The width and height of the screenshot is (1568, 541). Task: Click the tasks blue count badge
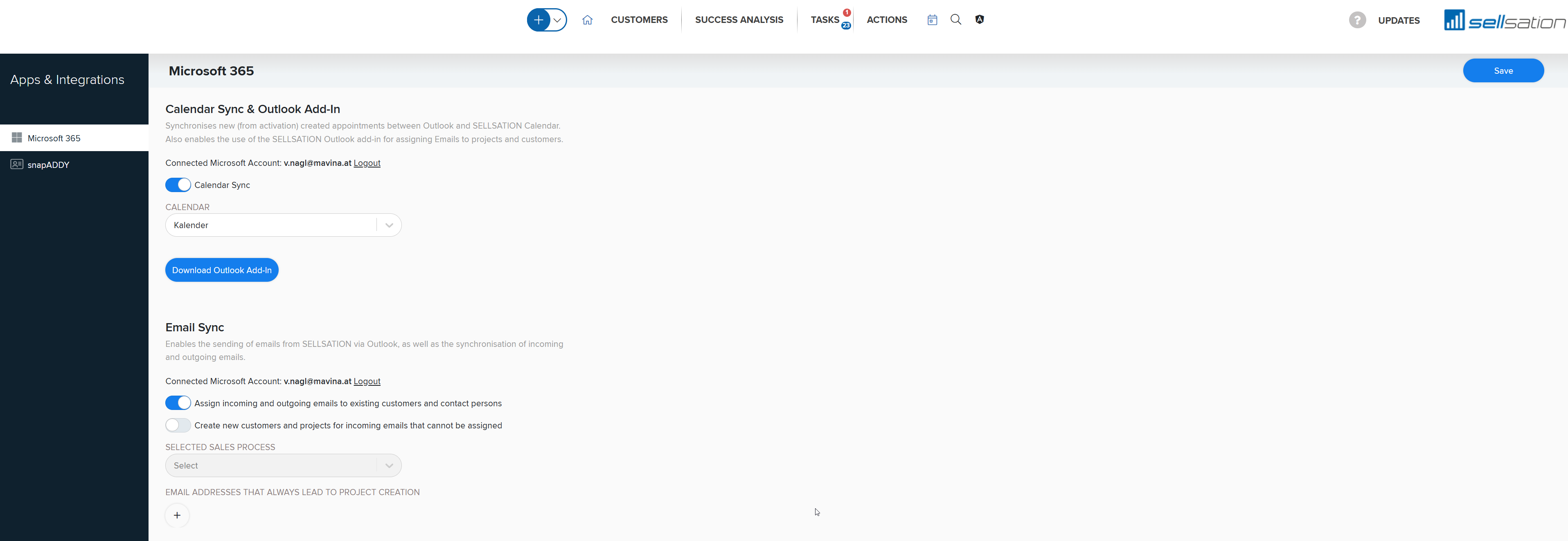point(845,25)
